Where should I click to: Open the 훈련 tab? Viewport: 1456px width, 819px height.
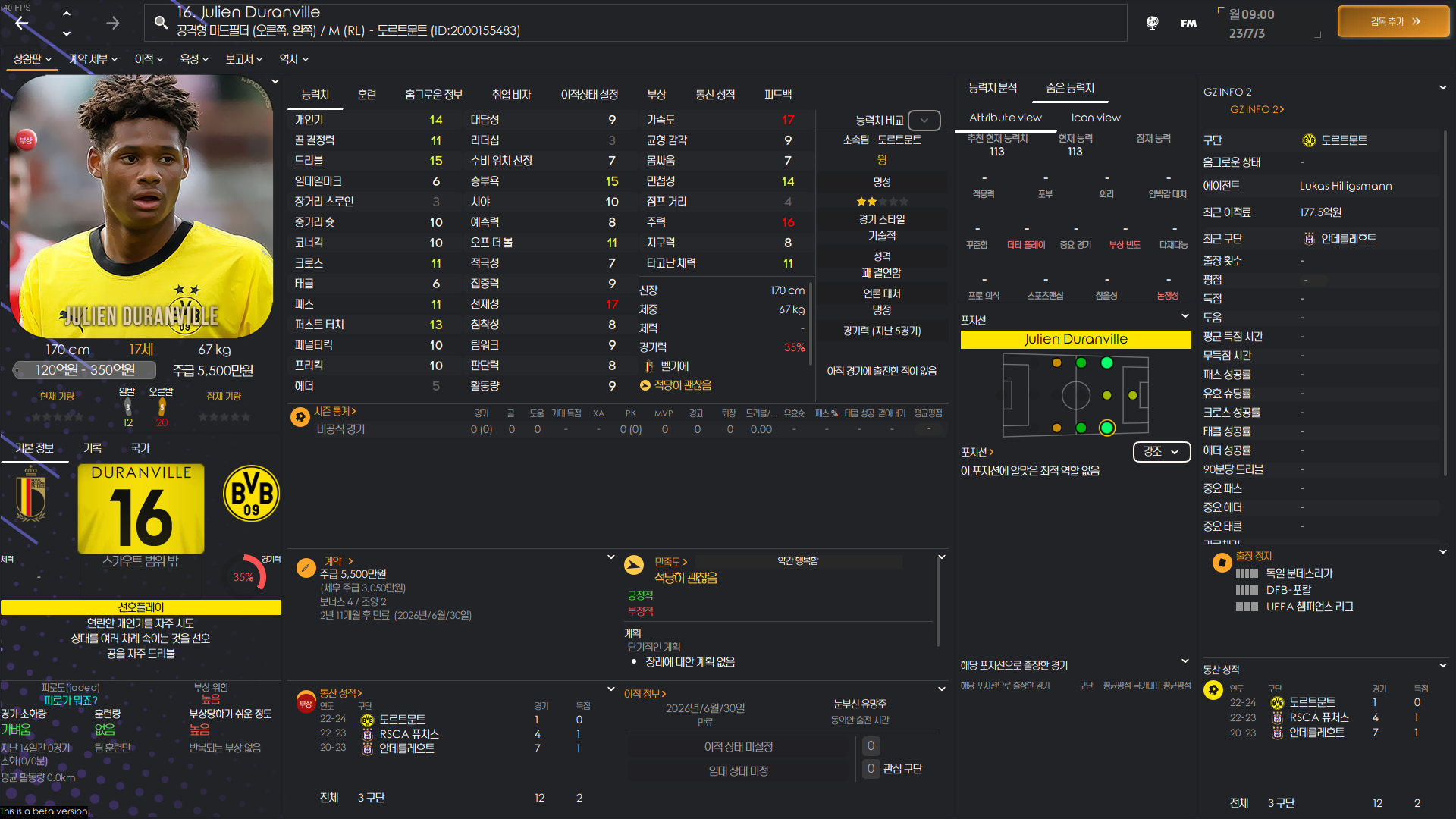pos(366,95)
